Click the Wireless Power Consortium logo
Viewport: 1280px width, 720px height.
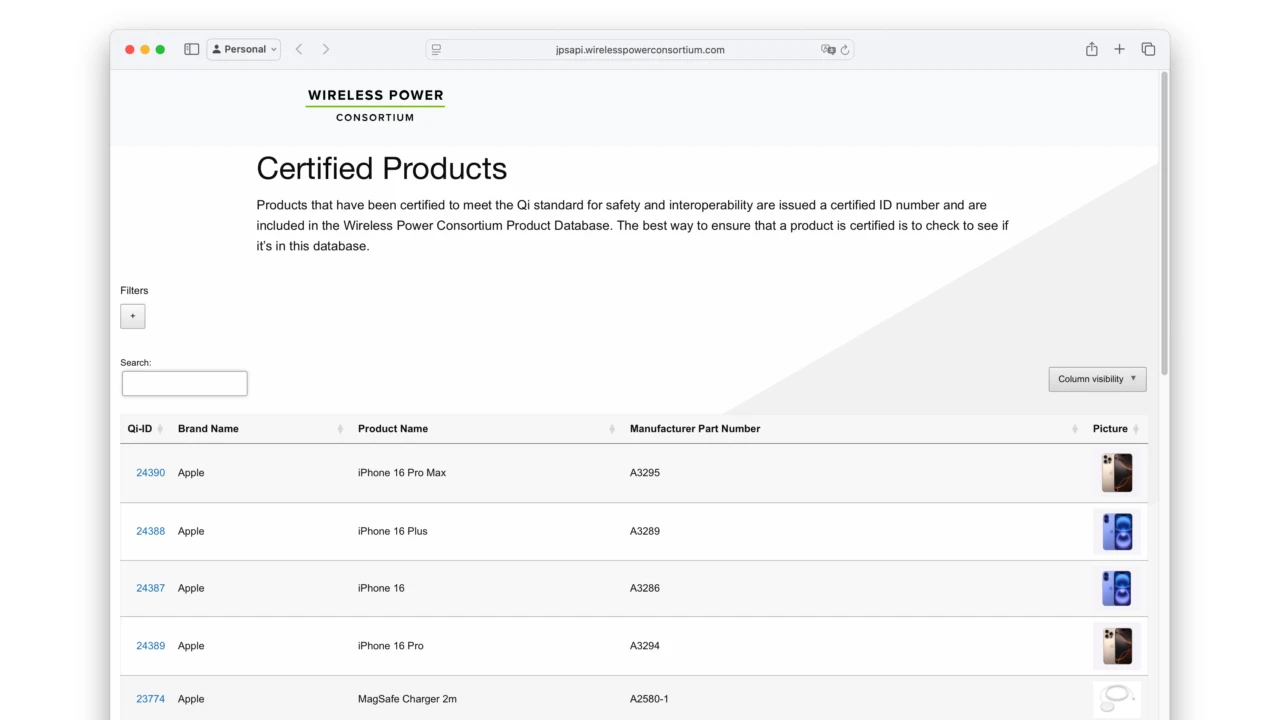375,105
